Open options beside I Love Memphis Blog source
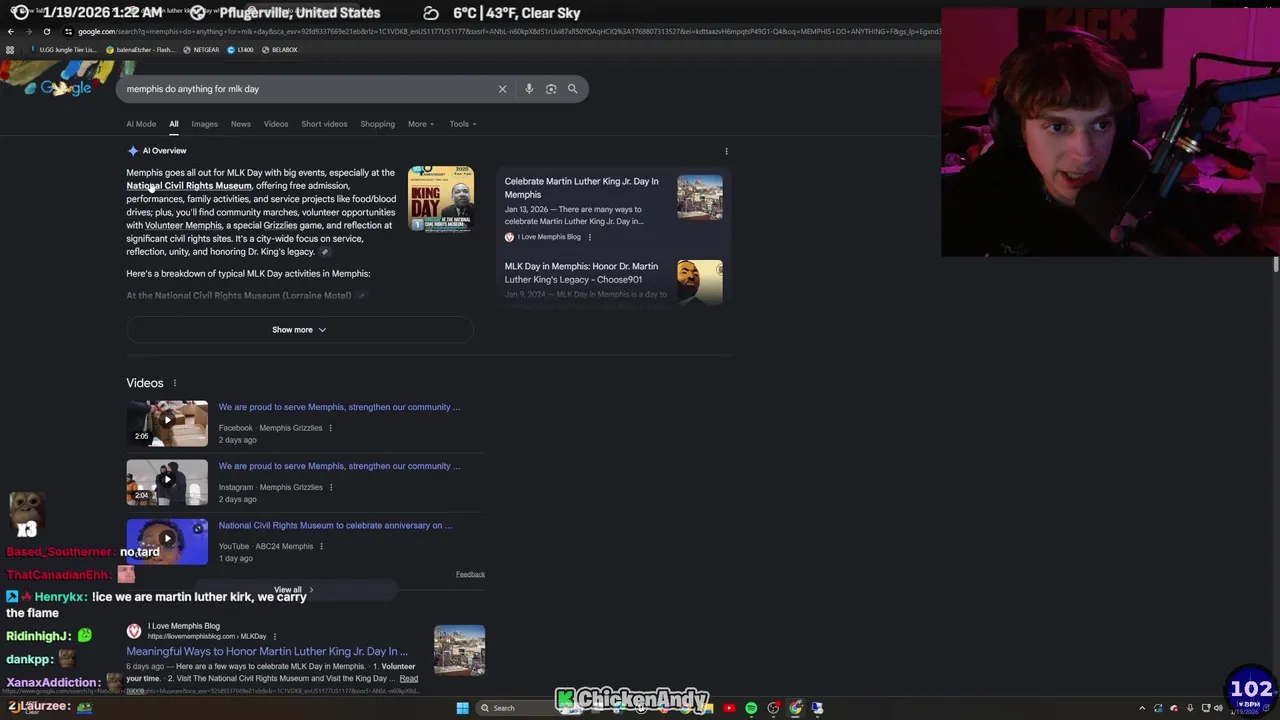Viewport: 1280px width, 720px height. (589, 237)
